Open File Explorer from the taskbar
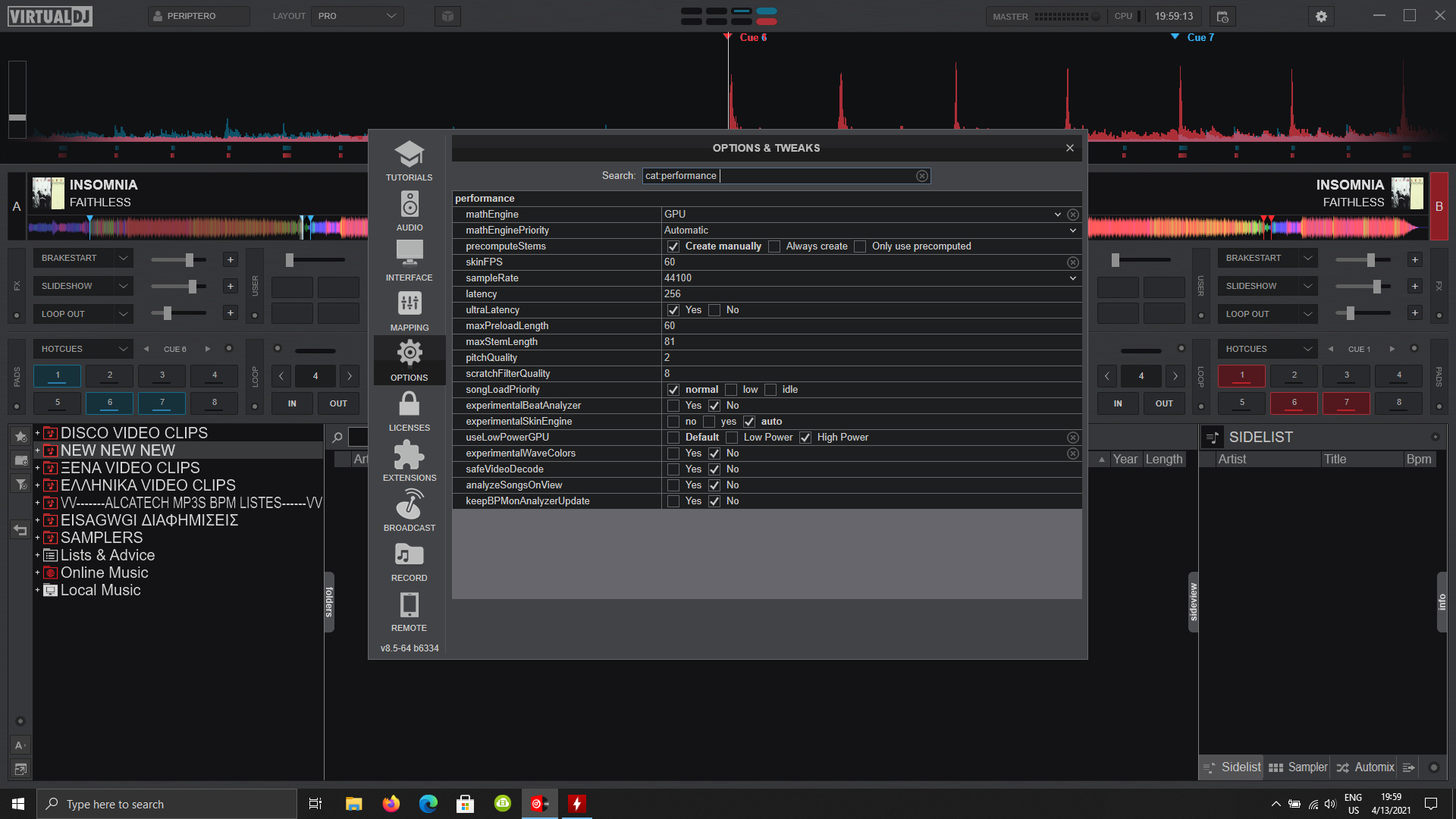Viewport: 1456px width, 819px height. click(x=353, y=804)
